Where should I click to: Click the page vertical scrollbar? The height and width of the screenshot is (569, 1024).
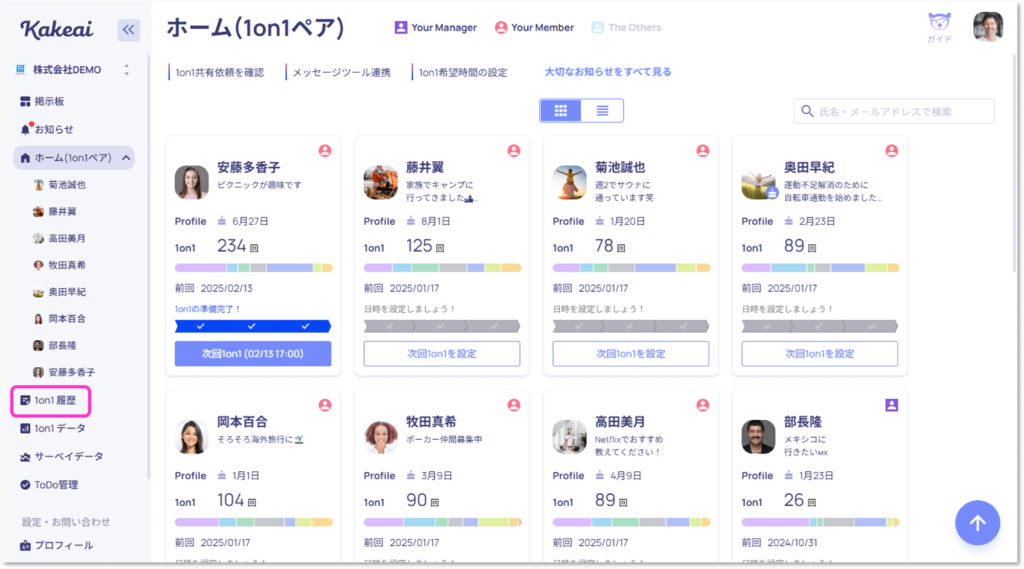click(1015, 163)
